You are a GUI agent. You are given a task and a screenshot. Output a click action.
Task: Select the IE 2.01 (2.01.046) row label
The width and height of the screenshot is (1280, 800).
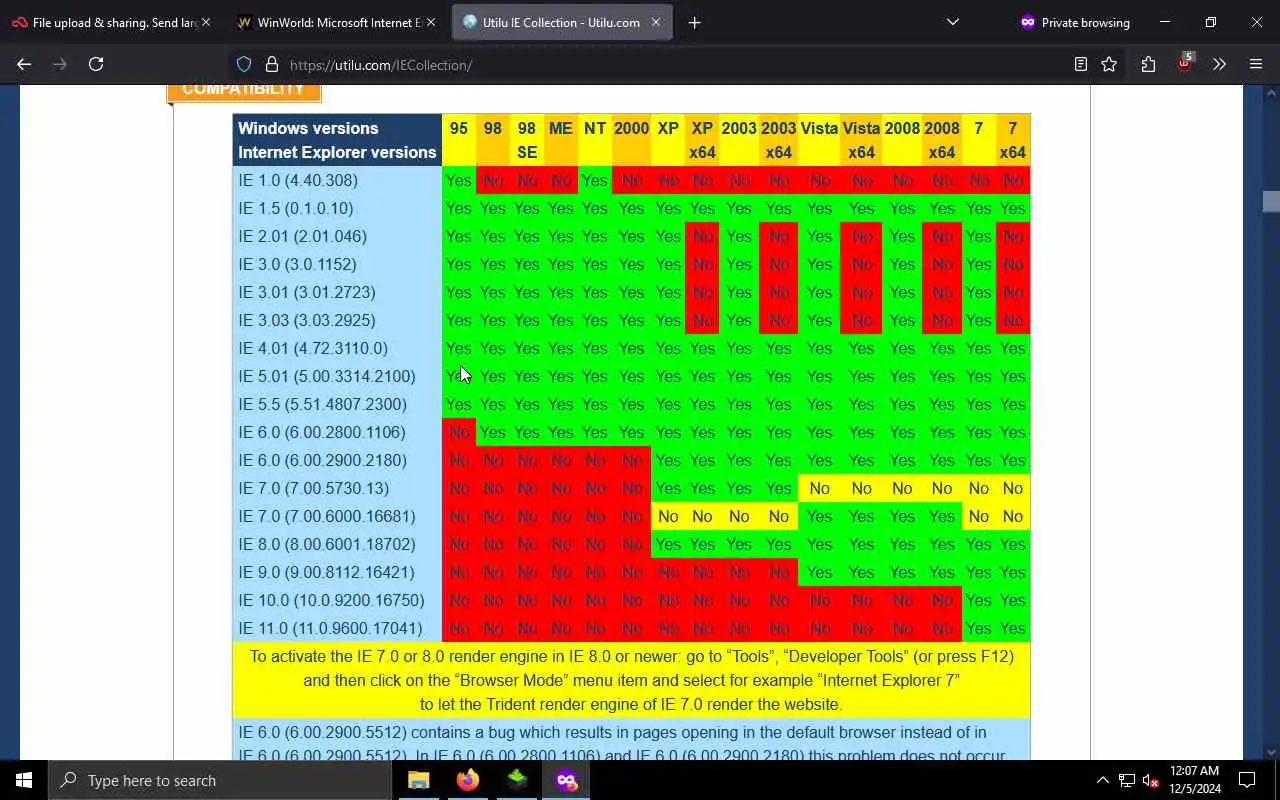click(303, 236)
